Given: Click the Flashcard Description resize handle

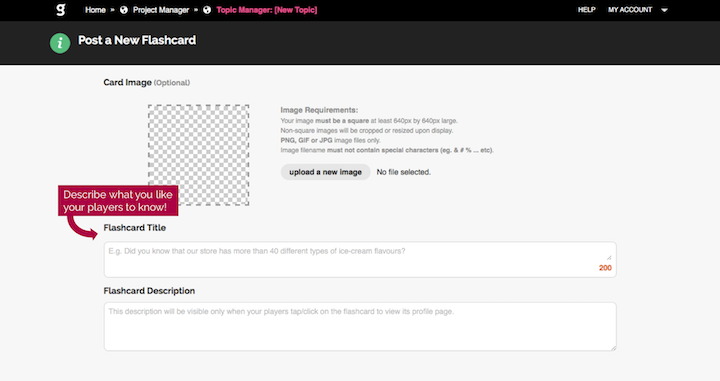Looking at the screenshot, I should pos(613,348).
